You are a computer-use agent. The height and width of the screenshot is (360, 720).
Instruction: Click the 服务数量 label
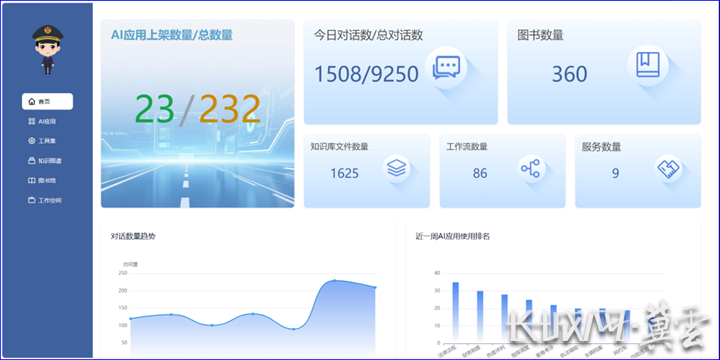pyautogui.click(x=602, y=147)
